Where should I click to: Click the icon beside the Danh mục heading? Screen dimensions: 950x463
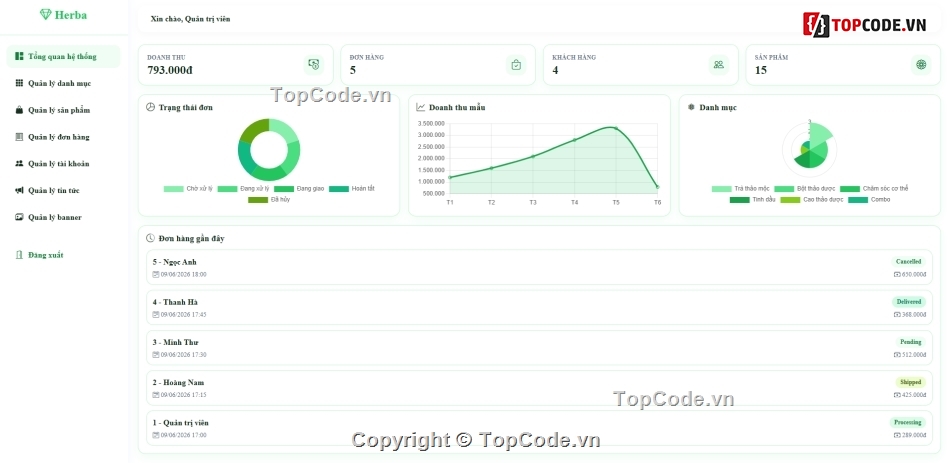click(x=691, y=107)
